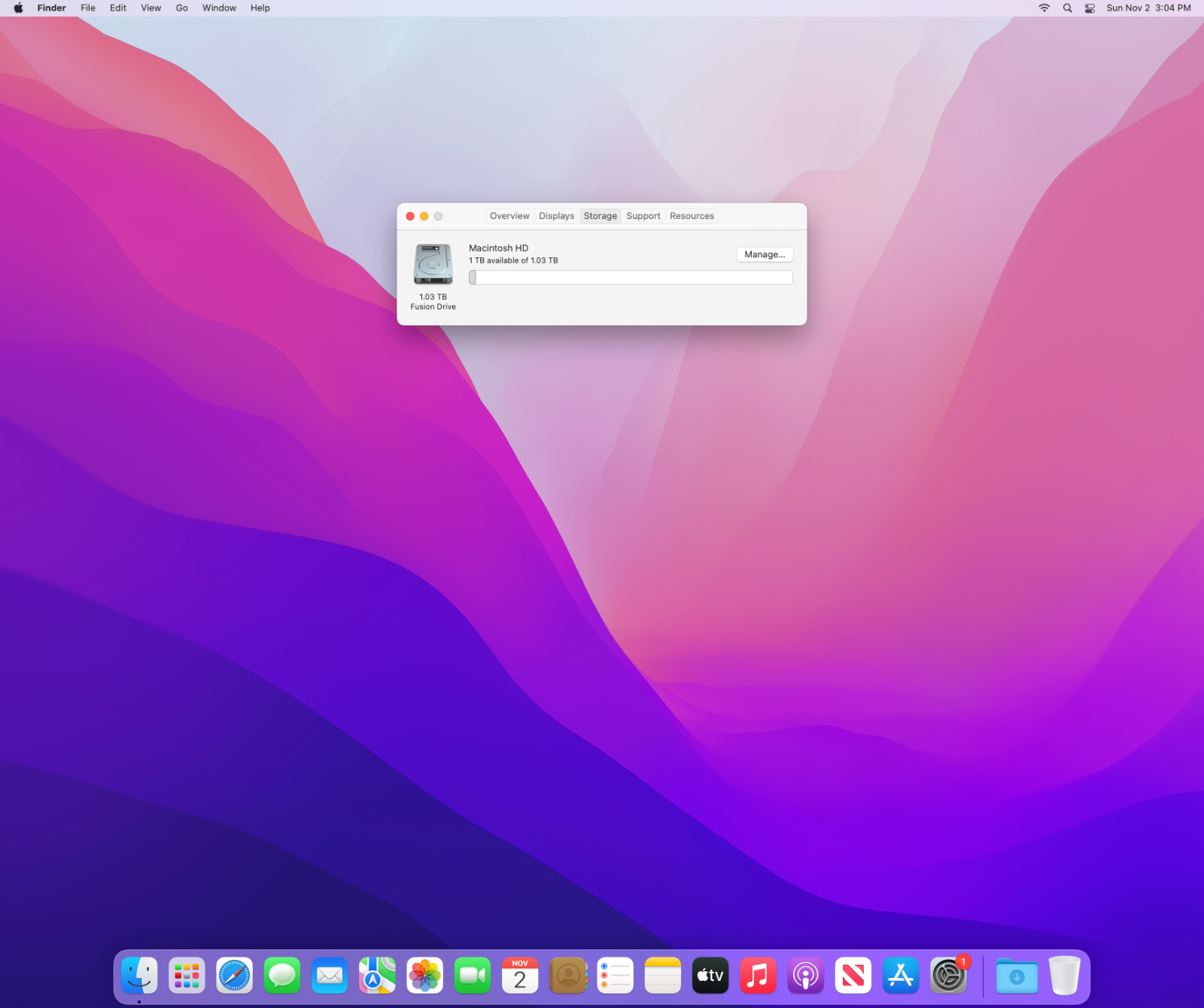Expand the Apple menu
This screenshot has height=1008, width=1204.
(18, 8)
